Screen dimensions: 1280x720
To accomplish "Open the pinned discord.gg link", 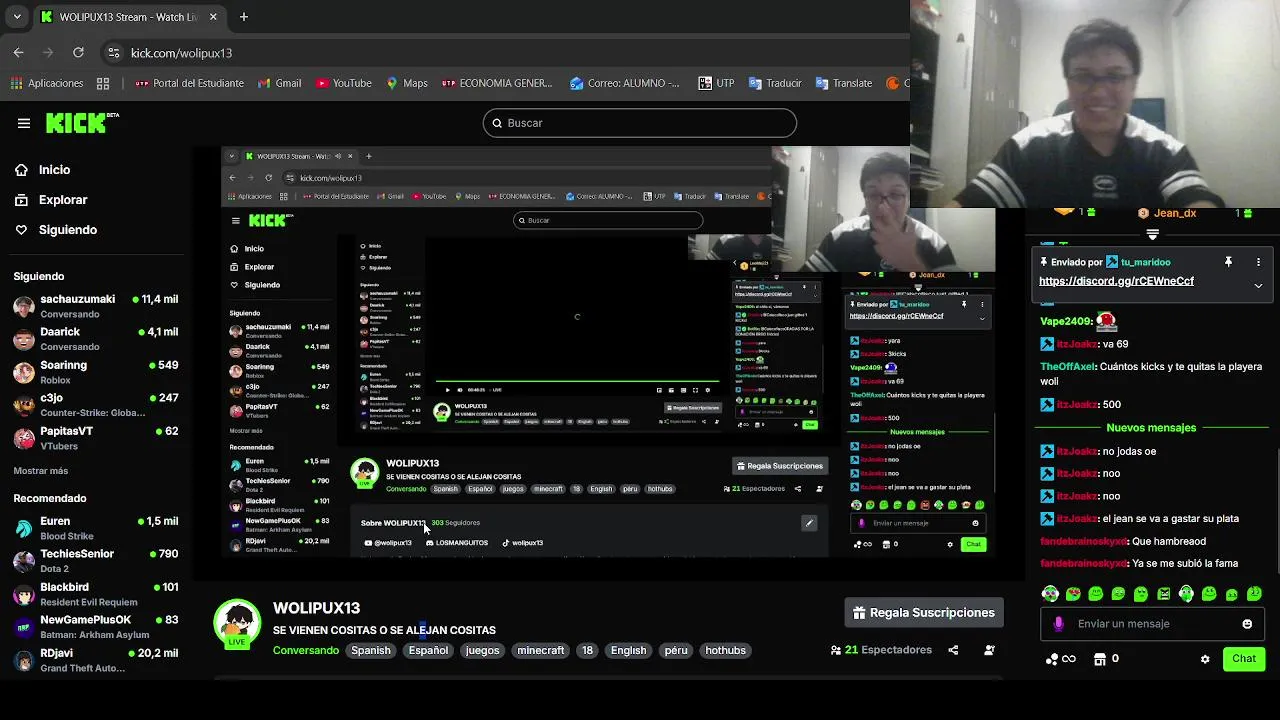I will (1116, 281).
